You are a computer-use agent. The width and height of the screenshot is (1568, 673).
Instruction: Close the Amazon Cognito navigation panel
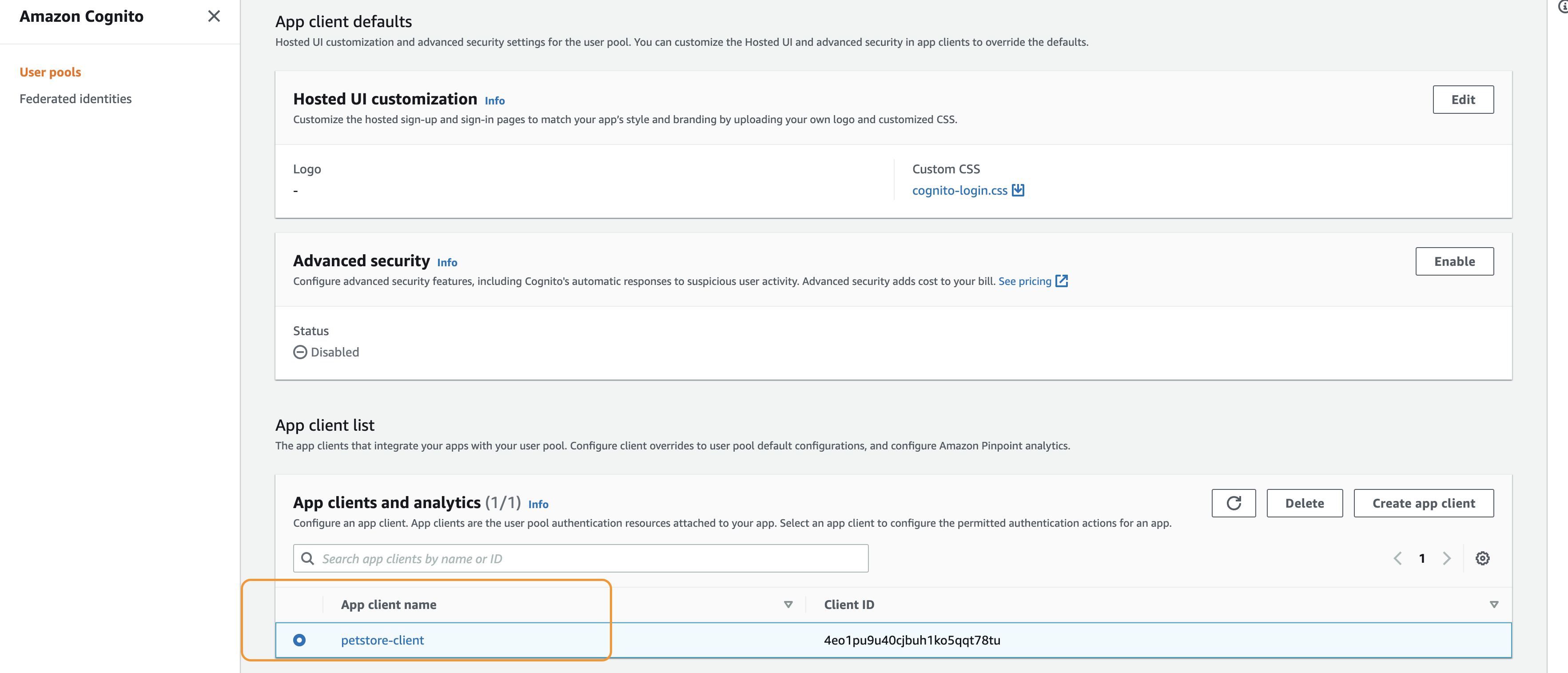(x=214, y=16)
